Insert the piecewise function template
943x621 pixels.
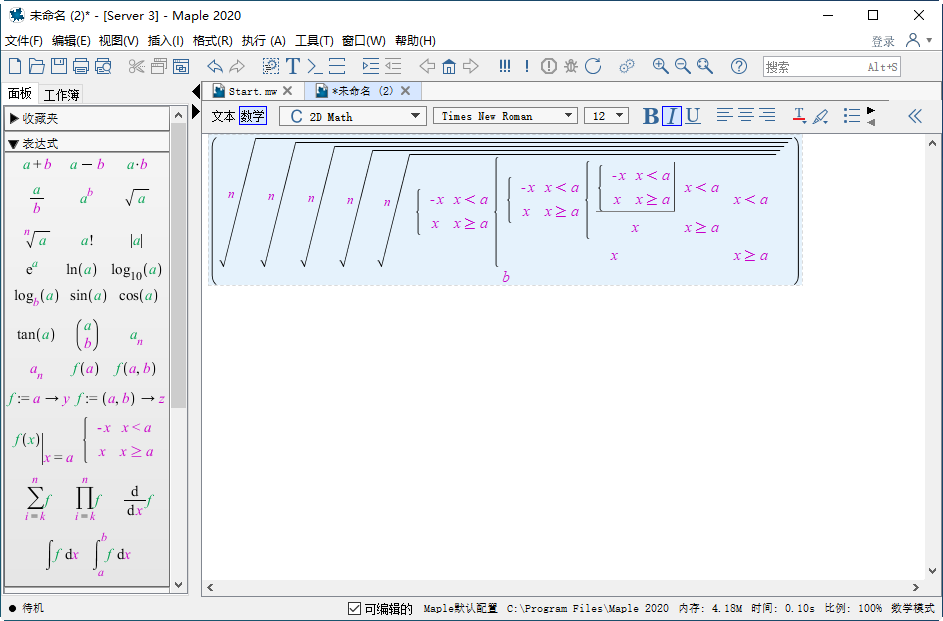pyautogui.click(x=119, y=440)
